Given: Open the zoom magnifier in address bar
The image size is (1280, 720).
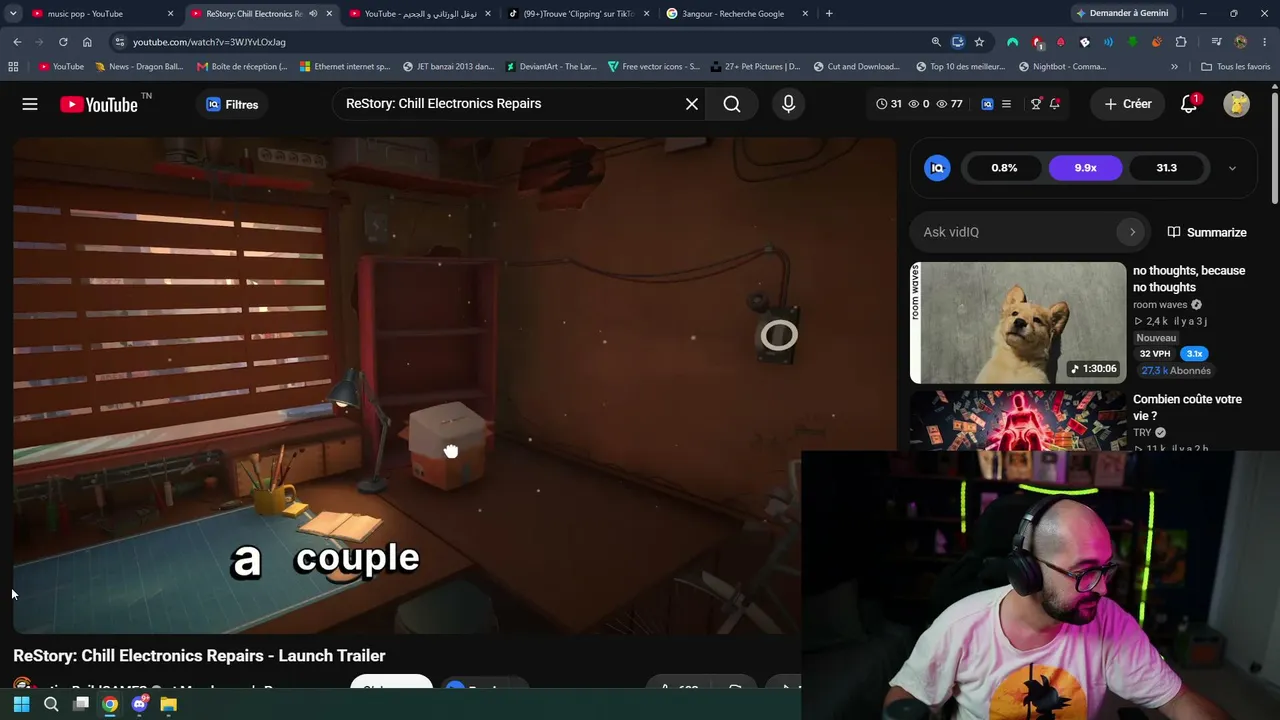Looking at the screenshot, I should (x=936, y=42).
